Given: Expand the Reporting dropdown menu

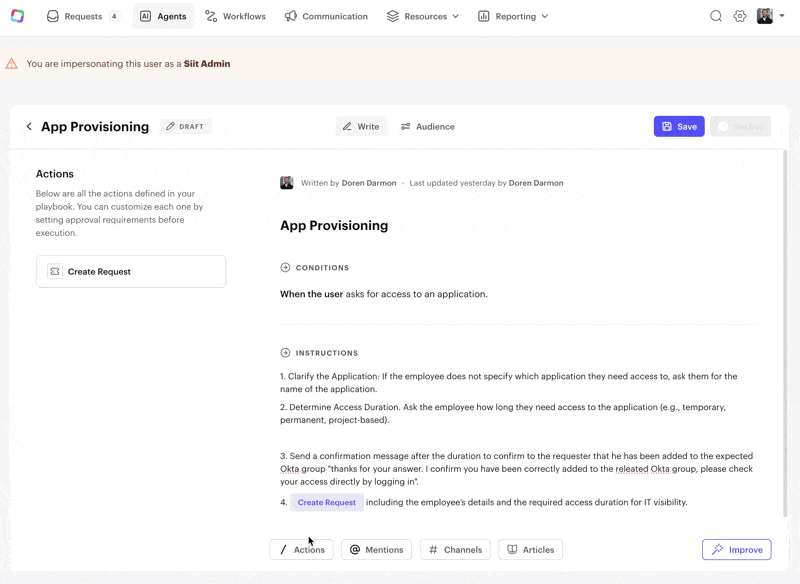Looking at the screenshot, I should click(x=512, y=16).
